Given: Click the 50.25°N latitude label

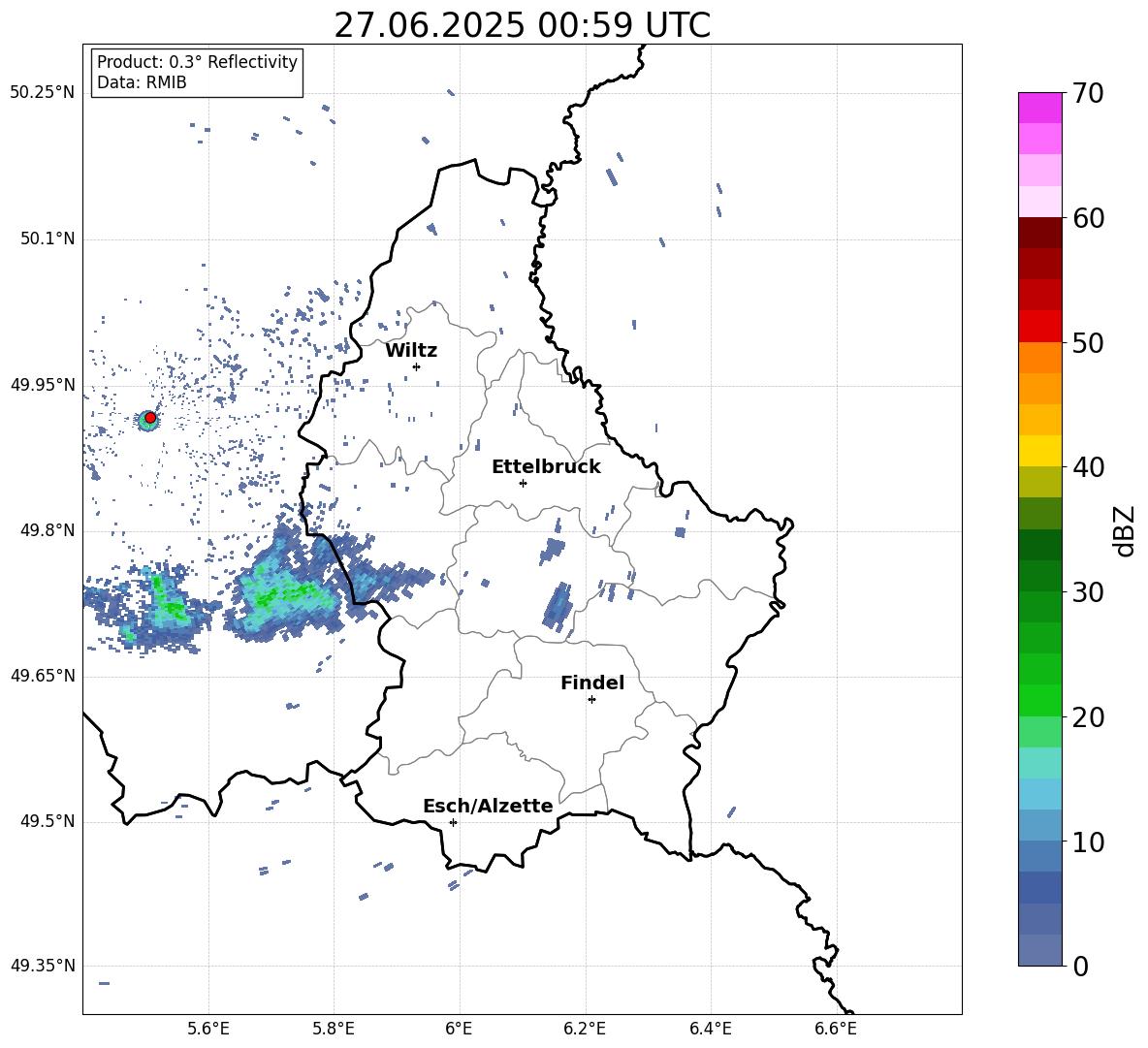Looking at the screenshot, I should click(x=43, y=93).
